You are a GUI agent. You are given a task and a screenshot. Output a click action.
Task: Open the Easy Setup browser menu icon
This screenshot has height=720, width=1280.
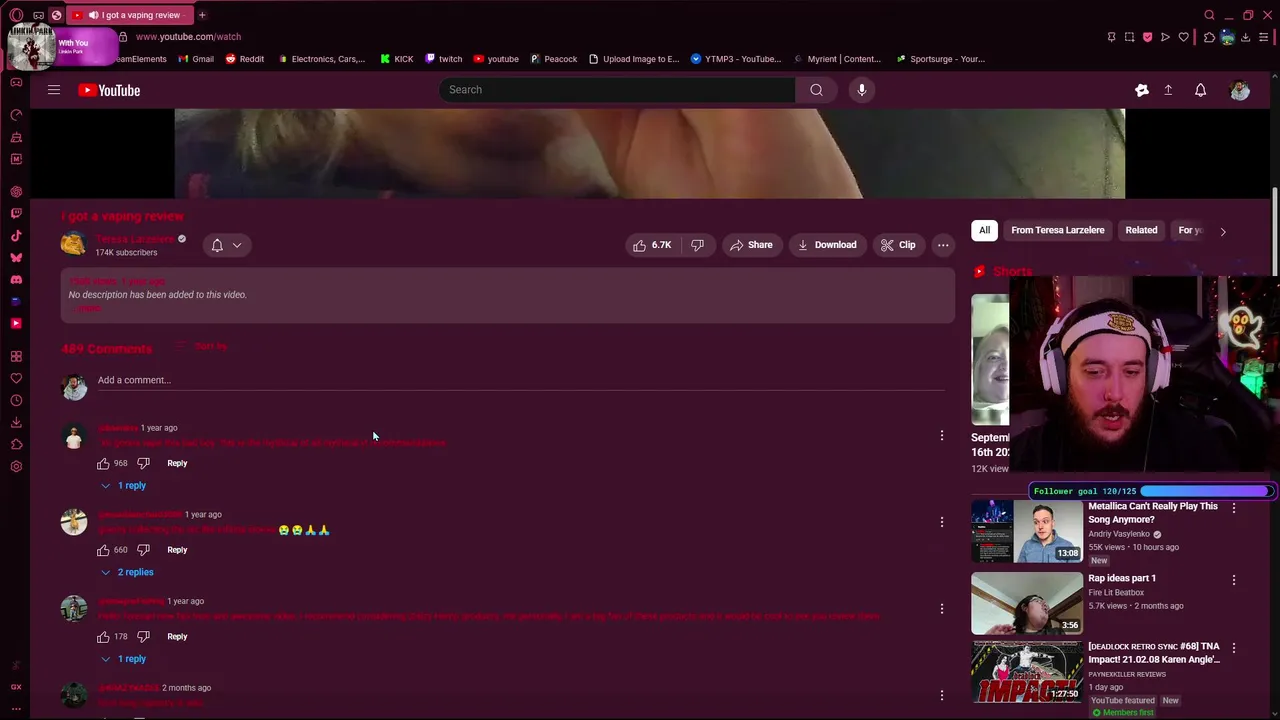[1265, 37]
